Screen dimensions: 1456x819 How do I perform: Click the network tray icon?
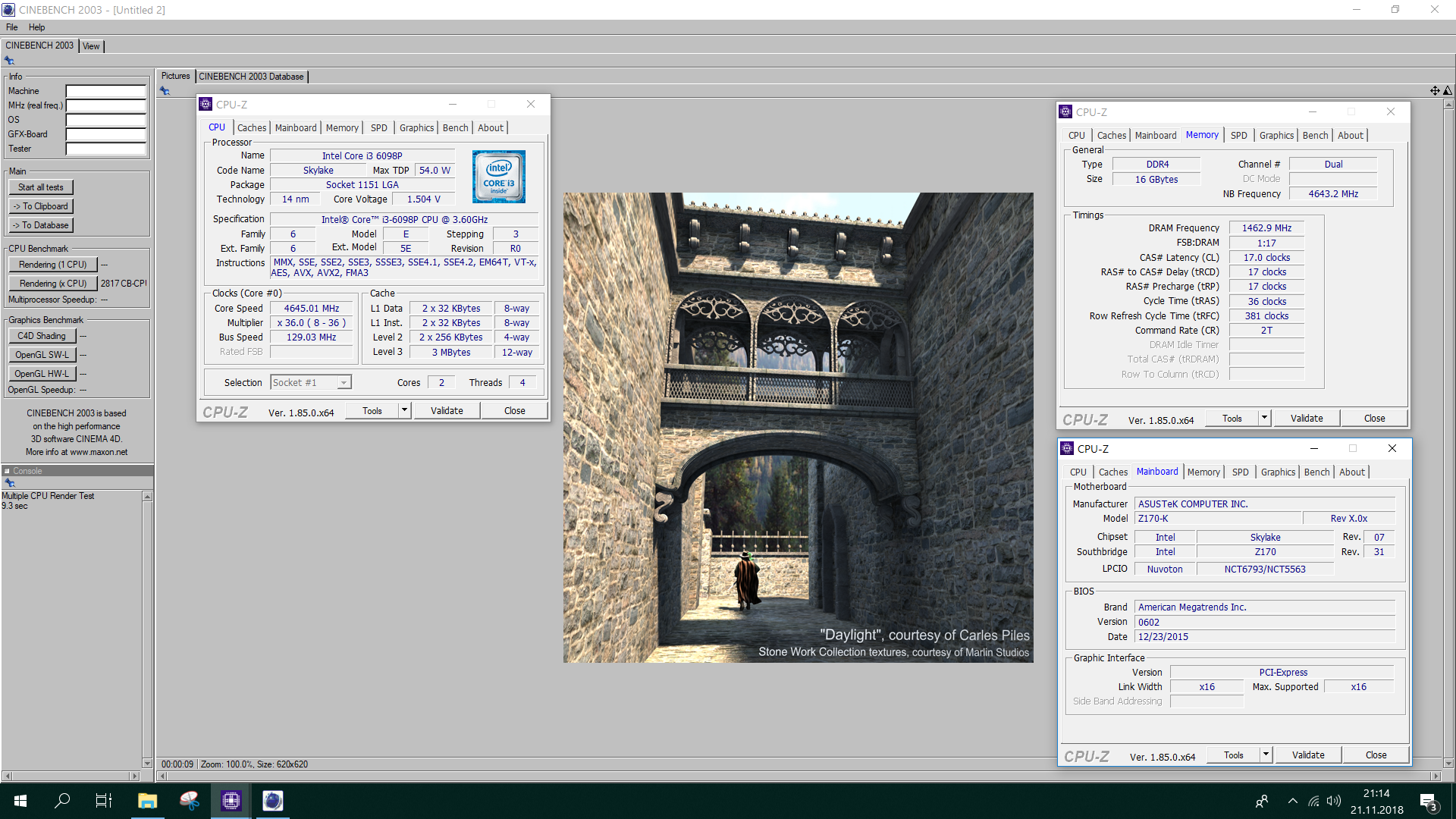(1313, 801)
